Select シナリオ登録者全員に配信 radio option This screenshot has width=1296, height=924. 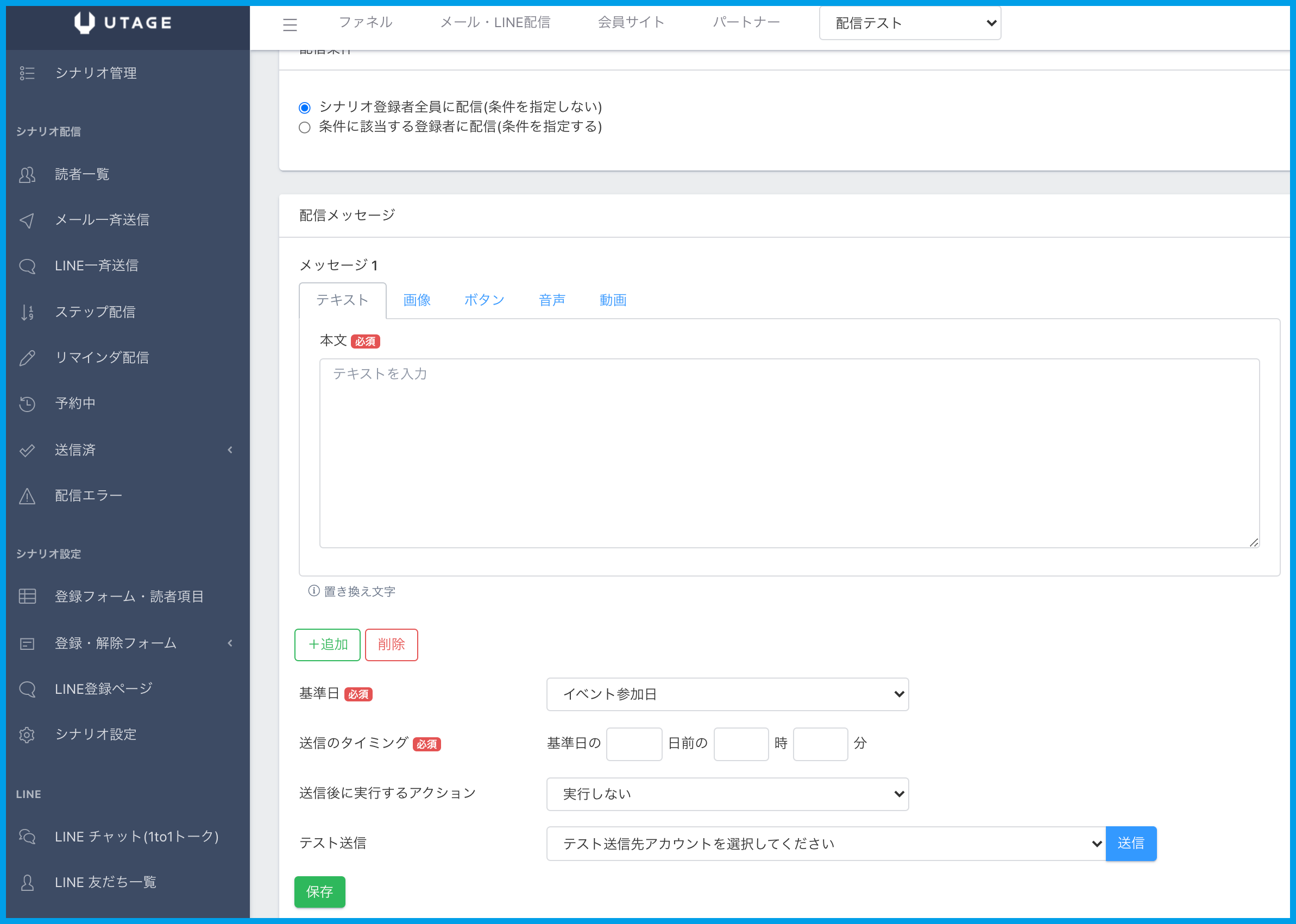click(x=305, y=107)
